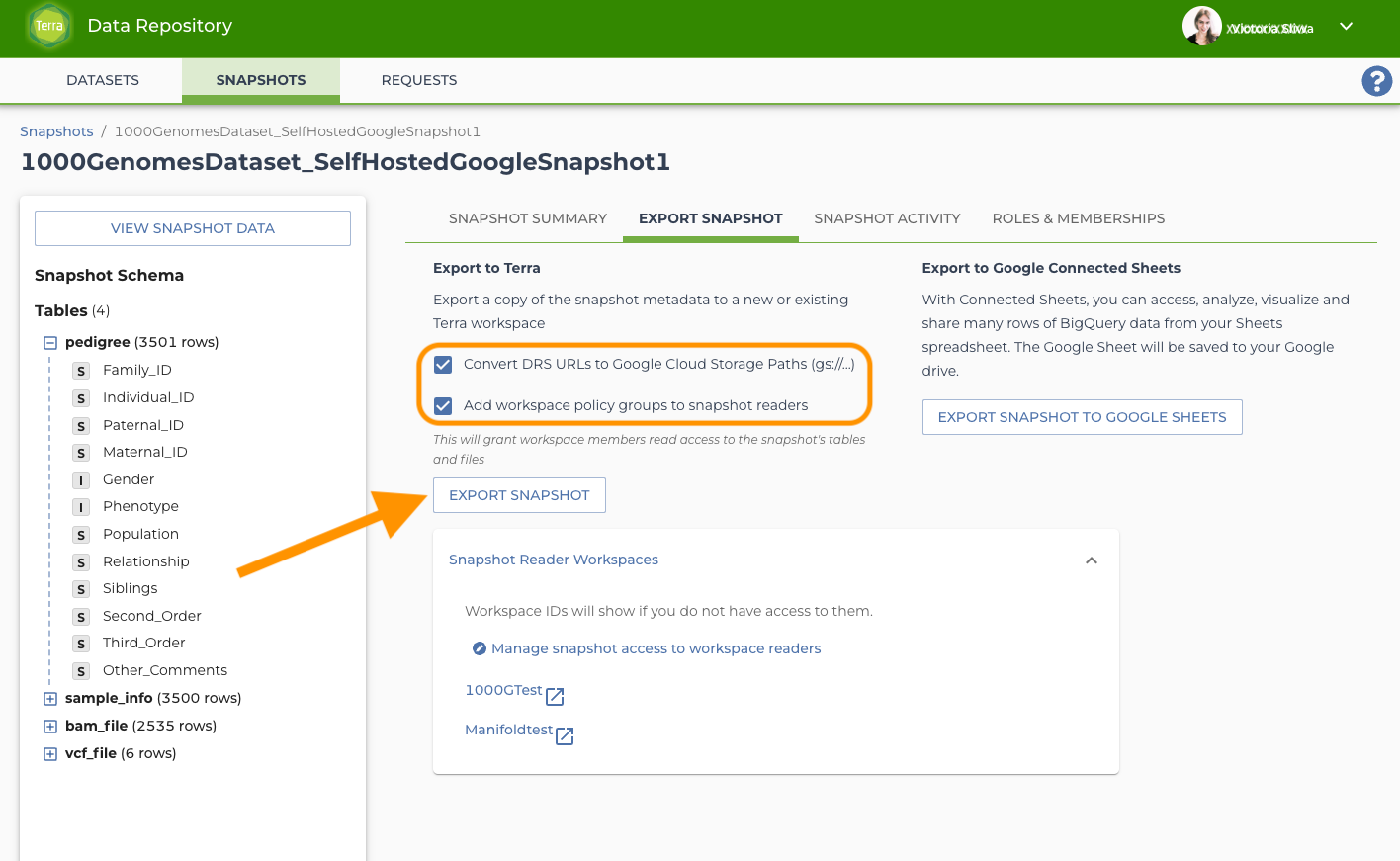Uncheck Add workspace policy groups to snapshot readers
Image resolution: width=1400 pixels, height=861 pixels.
(x=443, y=406)
